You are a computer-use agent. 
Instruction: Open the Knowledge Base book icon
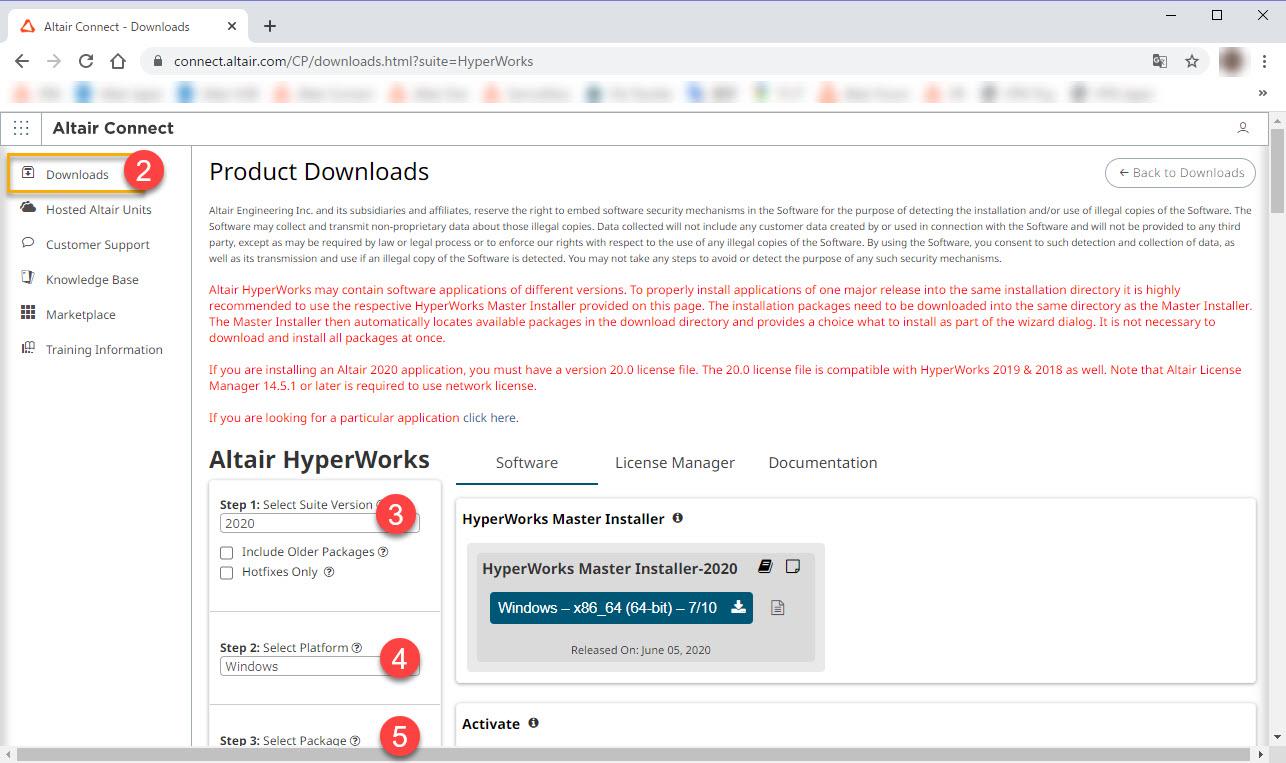tap(29, 279)
